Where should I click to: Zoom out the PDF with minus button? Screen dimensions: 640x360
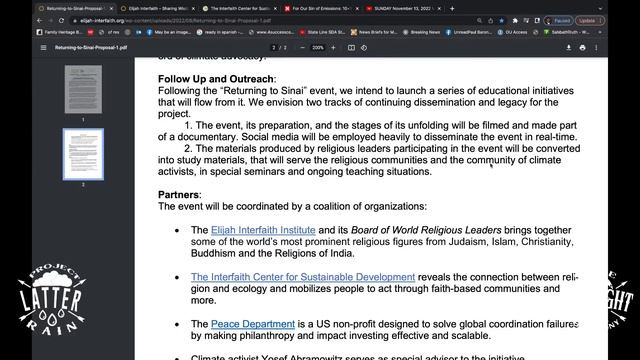[x=302, y=48]
